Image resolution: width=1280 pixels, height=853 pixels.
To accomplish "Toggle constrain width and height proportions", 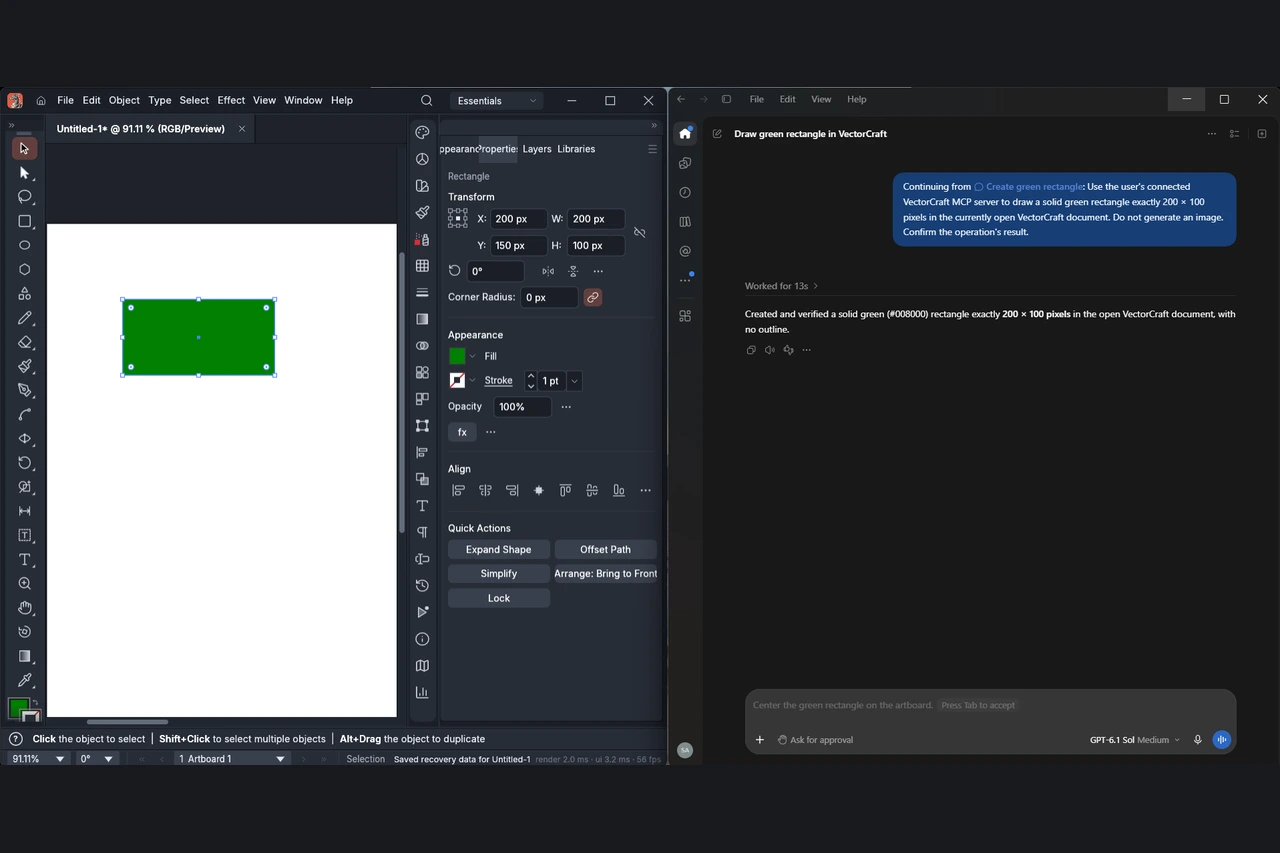I will [x=640, y=232].
